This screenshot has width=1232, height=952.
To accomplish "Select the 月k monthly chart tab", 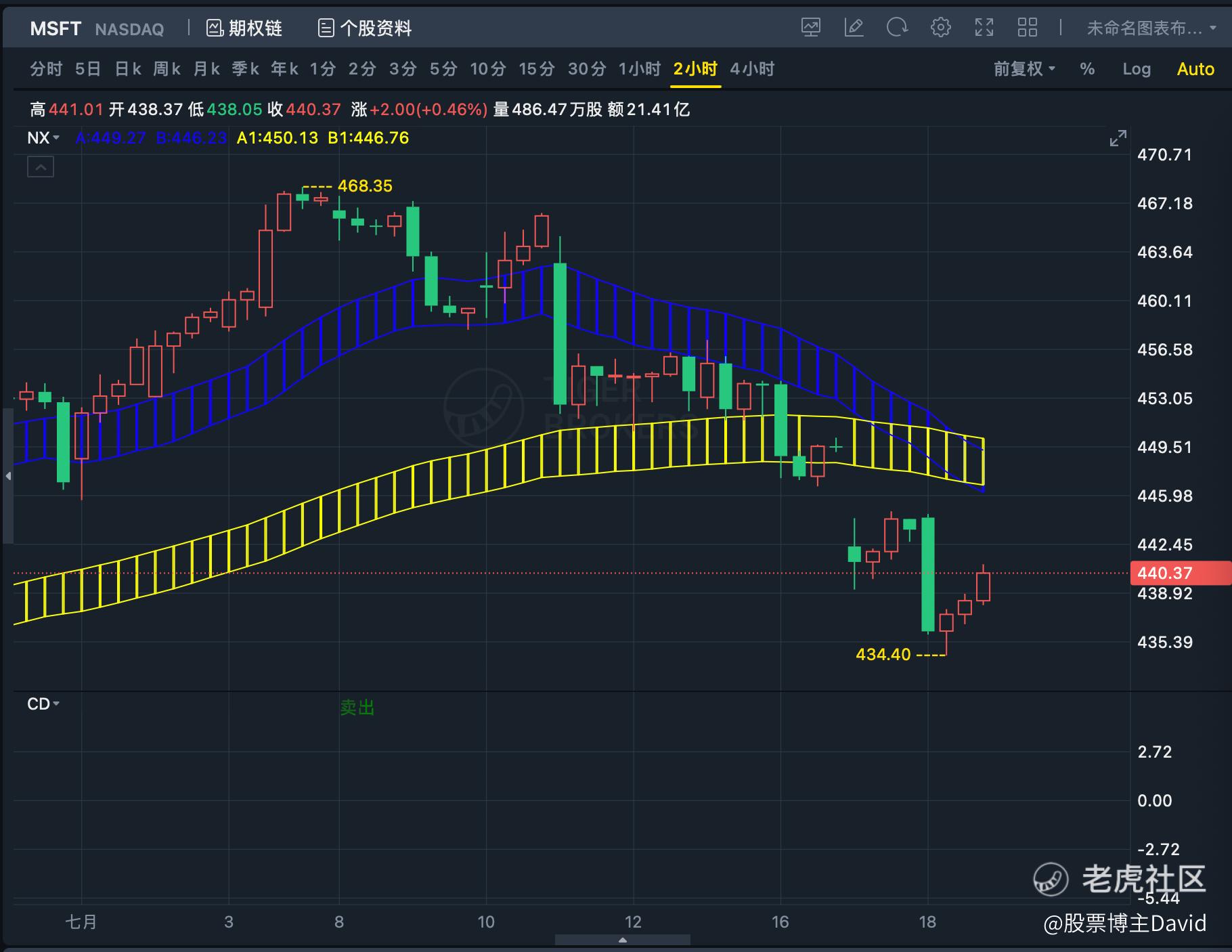I will [x=206, y=68].
